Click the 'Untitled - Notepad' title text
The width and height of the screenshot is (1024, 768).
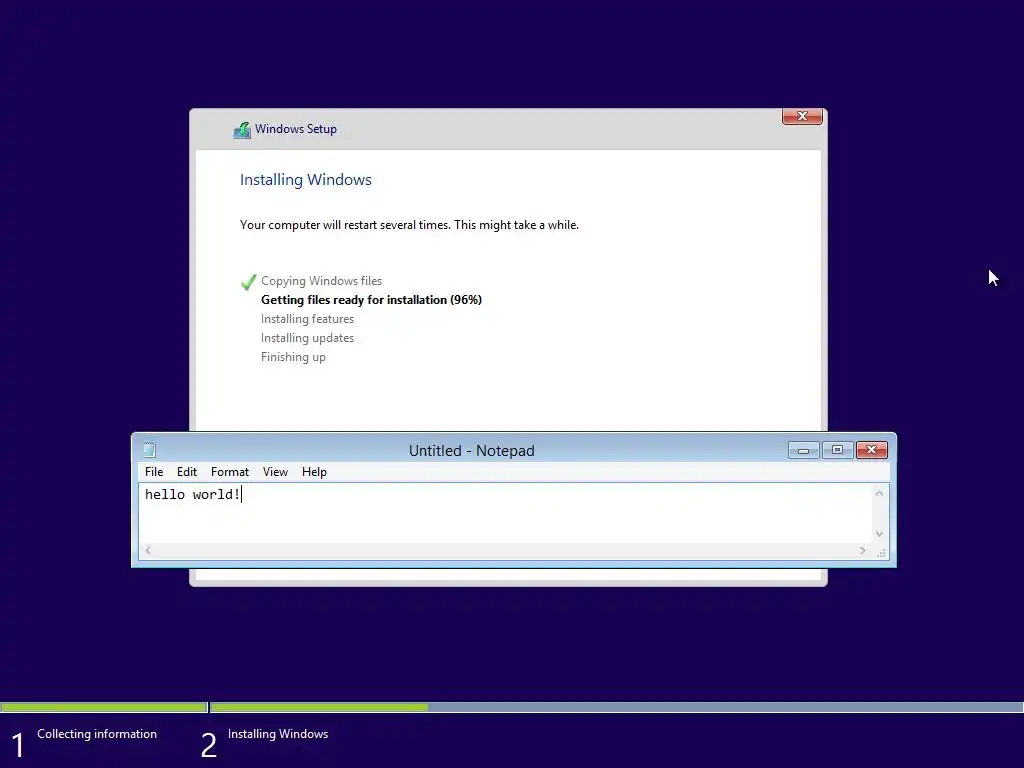click(472, 451)
